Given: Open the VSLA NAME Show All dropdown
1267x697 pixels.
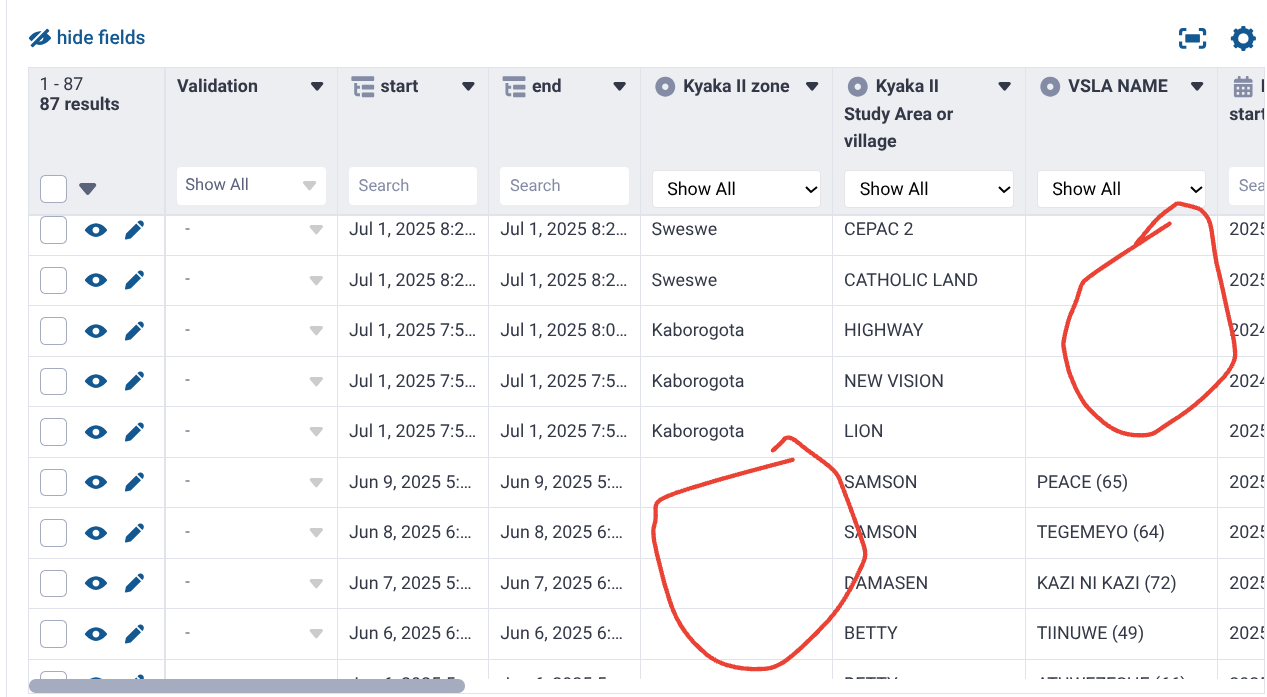Looking at the screenshot, I should click(x=1121, y=189).
